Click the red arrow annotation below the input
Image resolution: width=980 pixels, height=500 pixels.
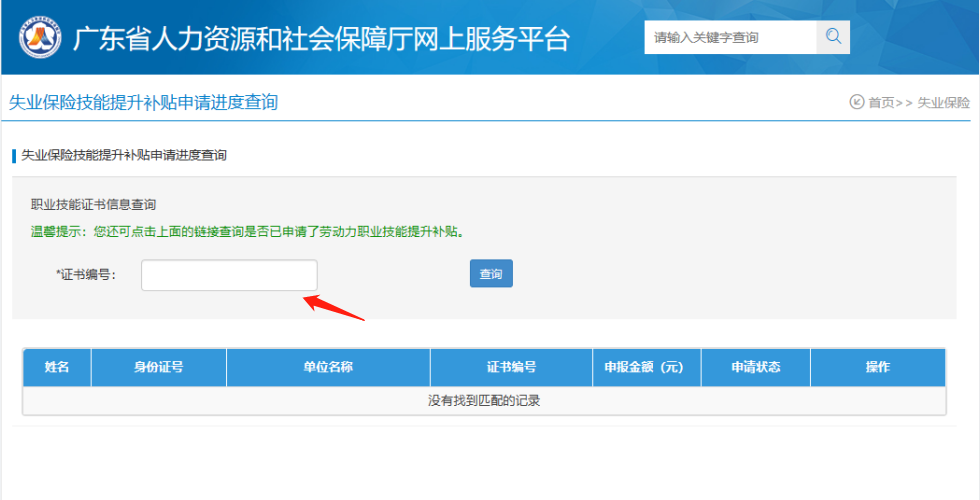(x=334, y=306)
